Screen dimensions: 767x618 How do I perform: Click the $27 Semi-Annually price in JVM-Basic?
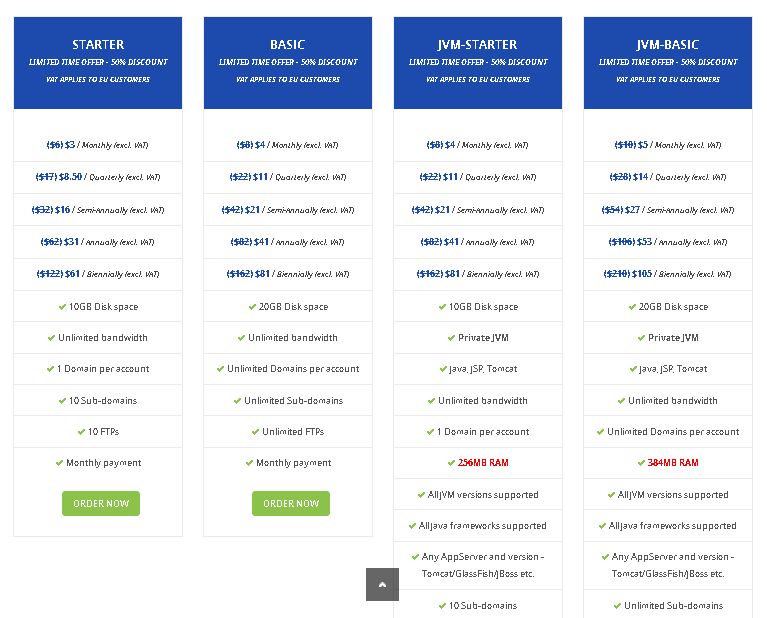coord(632,210)
